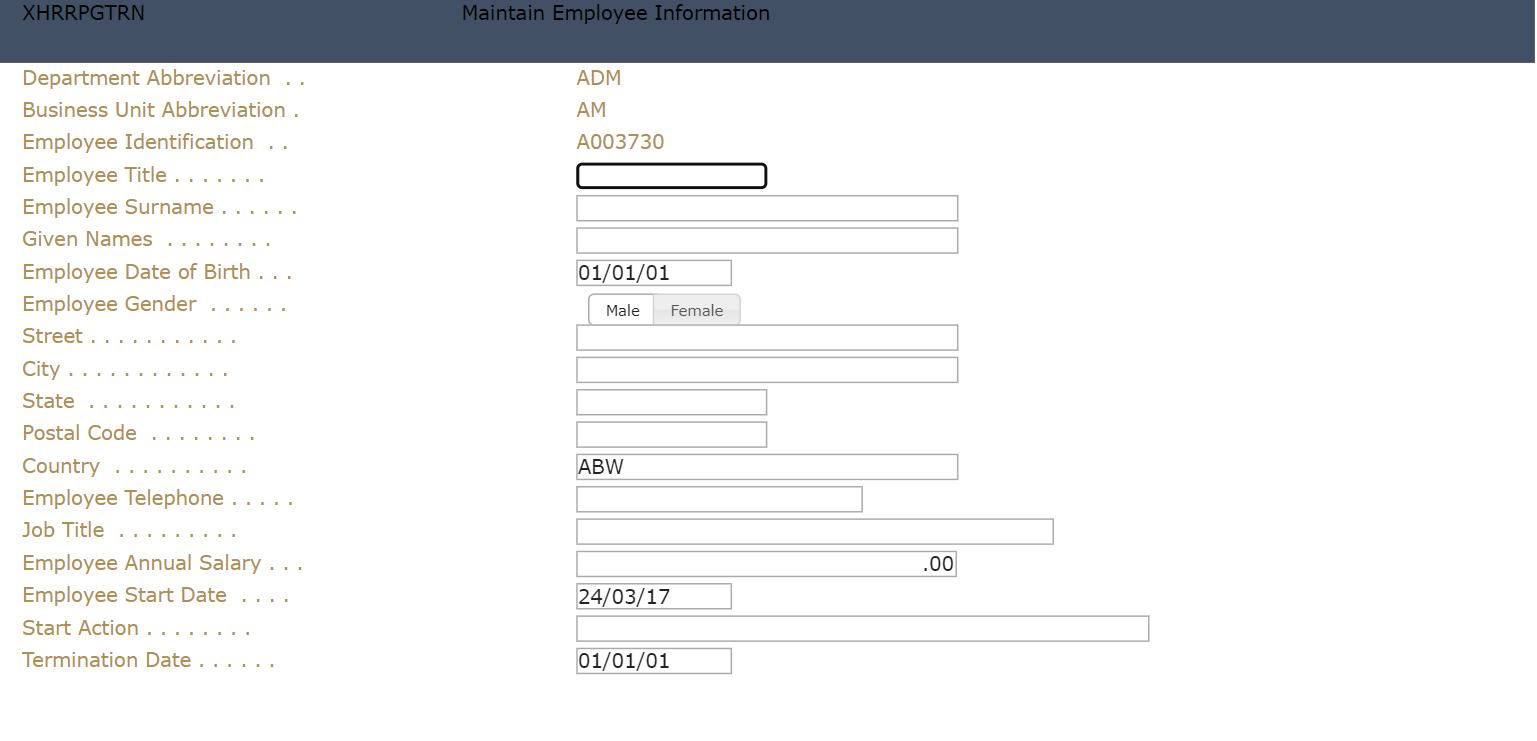Image resolution: width=1537 pixels, height=741 pixels.
Task: Click the Employee Identification value A003730
Action: tap(620, 142)
